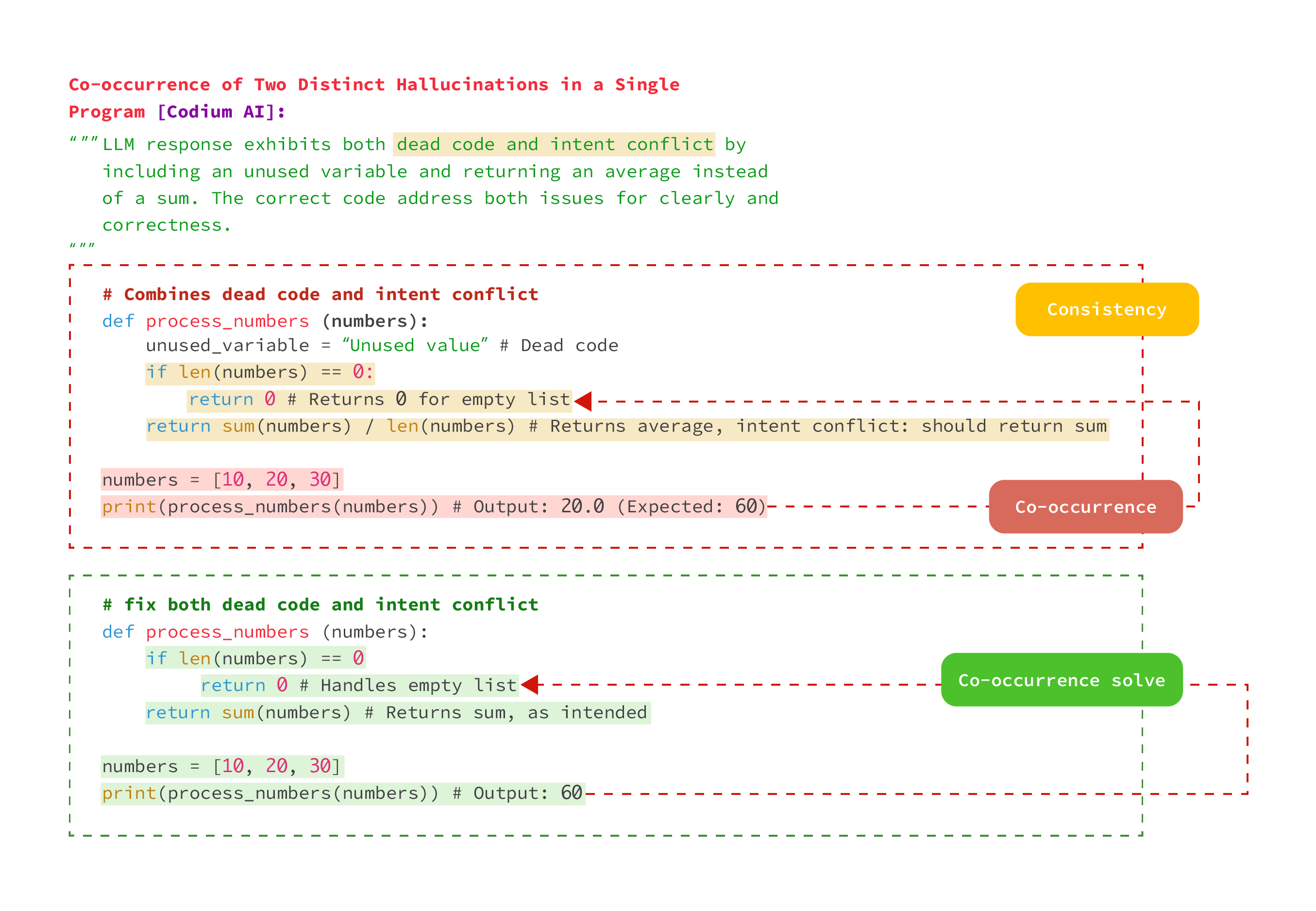This screenshot has height=911, width=1316.
Task: Click print line with 'Expected: 60' comment
Action: point(433,507)
